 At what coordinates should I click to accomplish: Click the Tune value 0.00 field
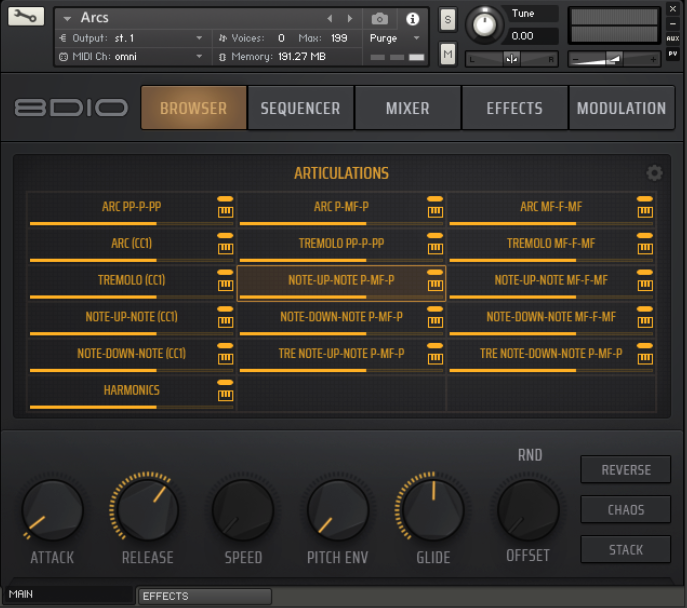click(x=533, y=36)
